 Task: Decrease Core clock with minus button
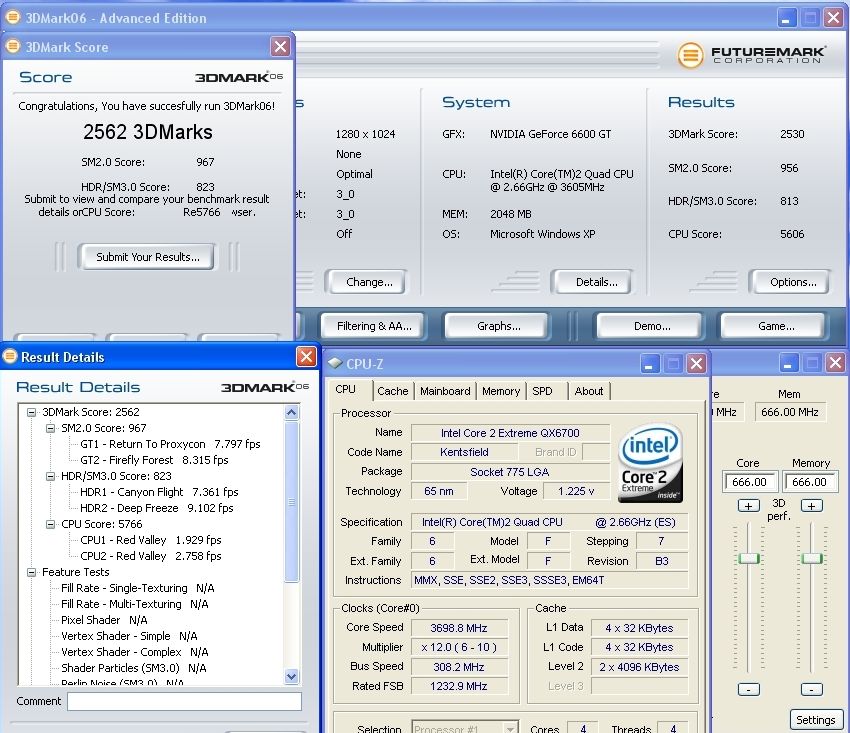pos(748,690)
